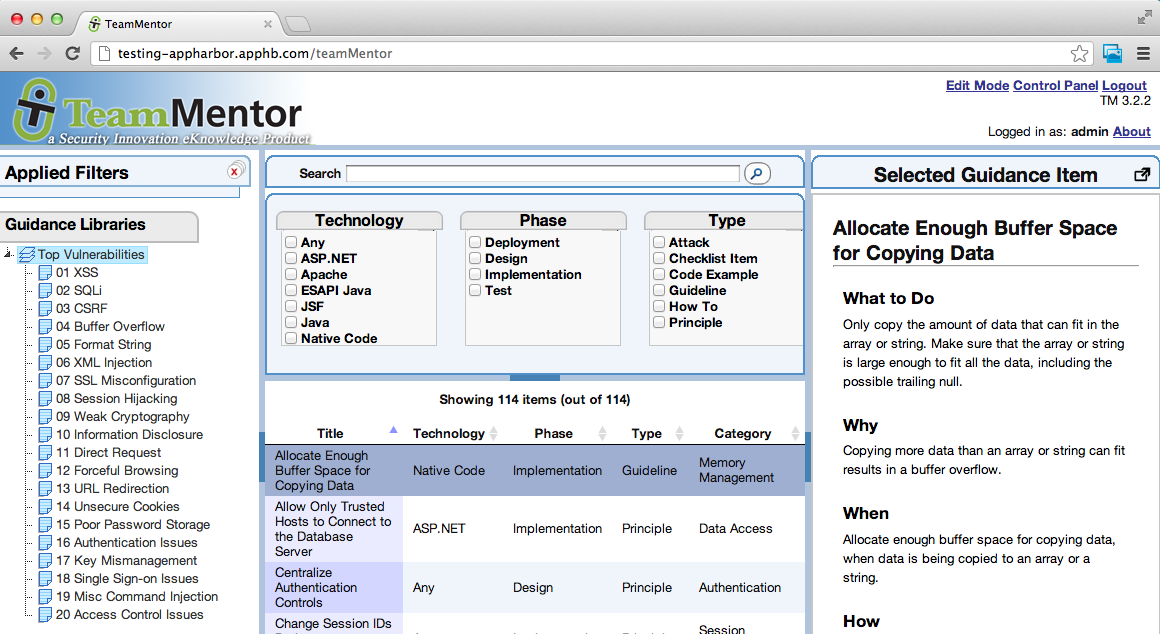
Task: Click the Logout link
Action: click(x=1124, y=86)
